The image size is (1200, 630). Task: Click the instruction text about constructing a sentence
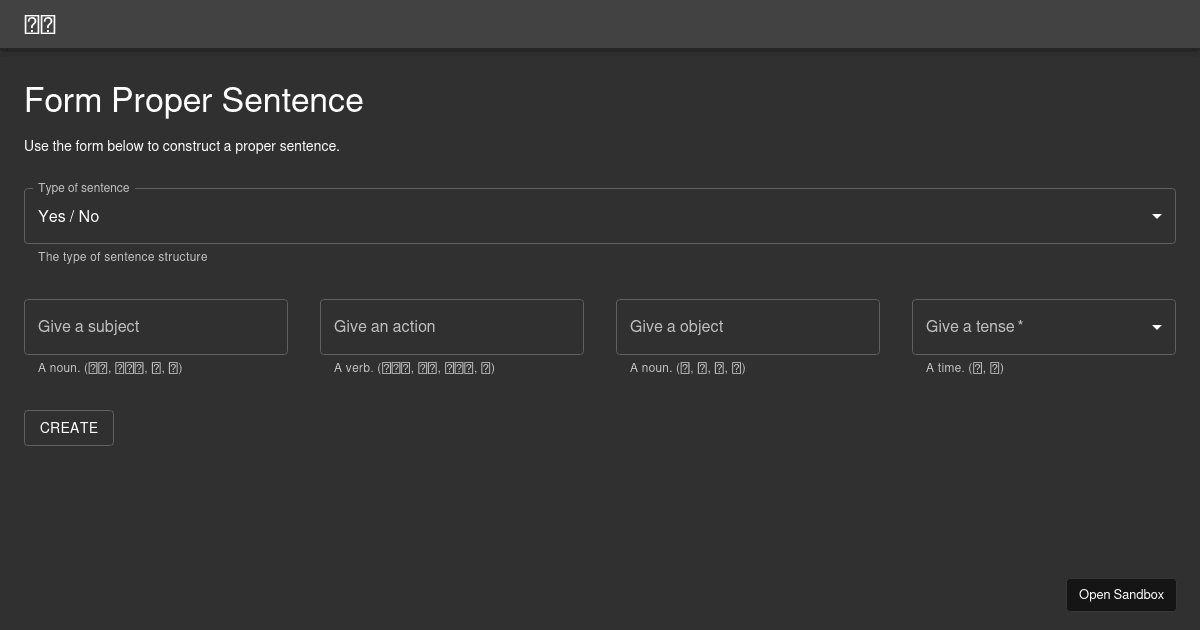coord(182,146)
